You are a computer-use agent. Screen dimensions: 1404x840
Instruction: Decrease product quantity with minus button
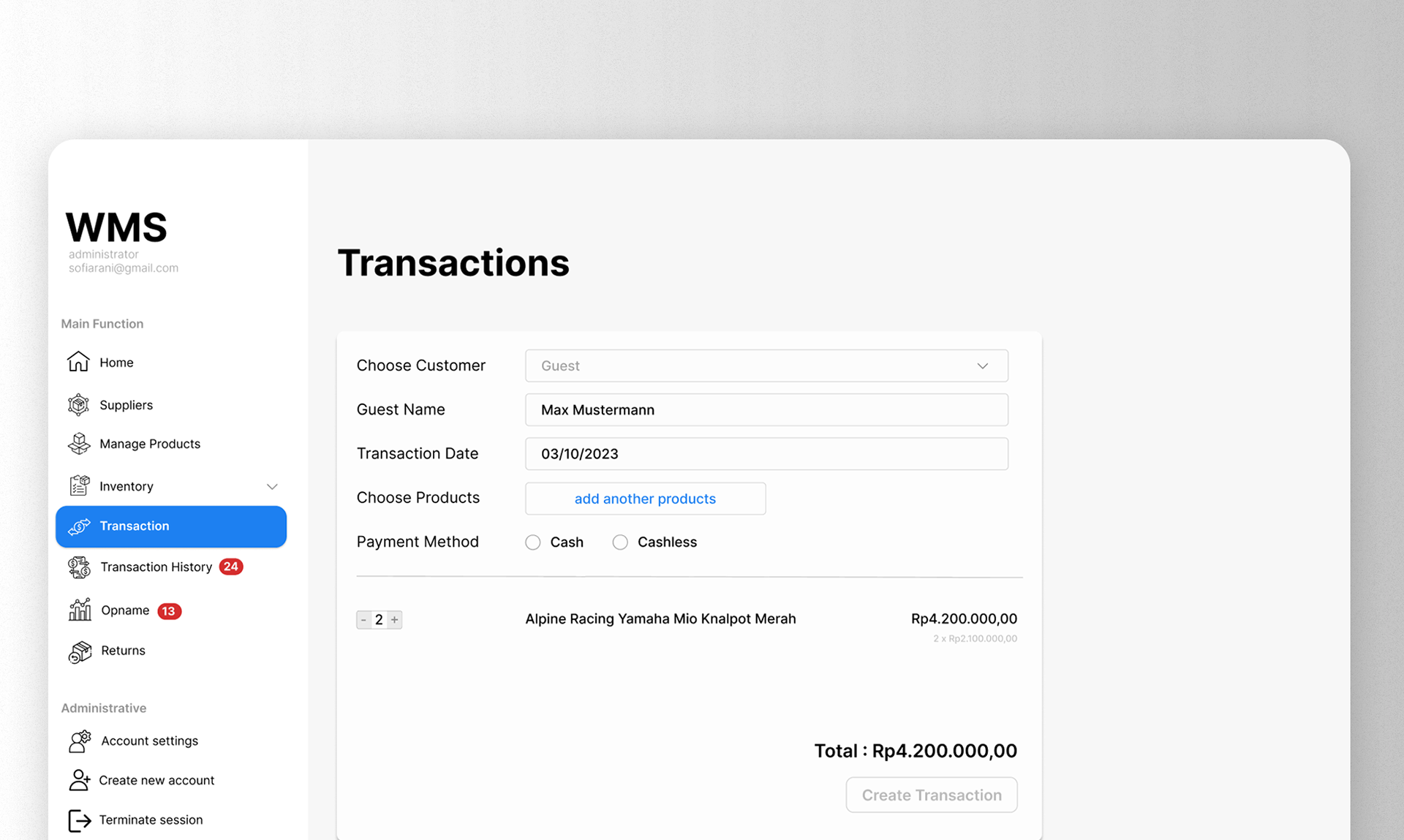click(x=363, y=620)
